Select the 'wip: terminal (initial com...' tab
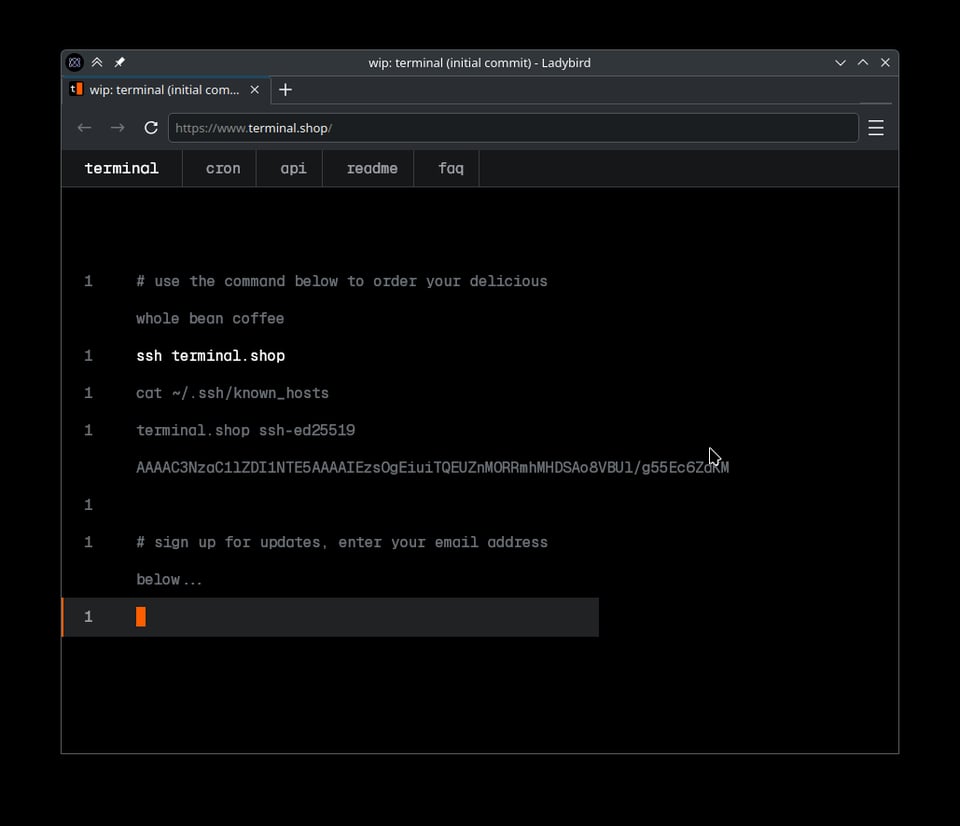This screenshot has width=960, height=826. click(x=160, y=90)
